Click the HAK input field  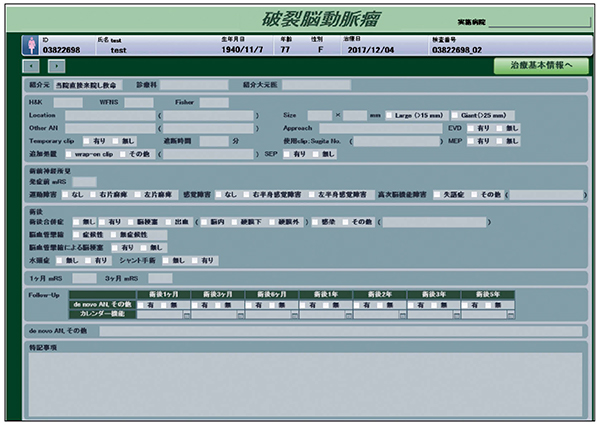[x=68, y=102]
